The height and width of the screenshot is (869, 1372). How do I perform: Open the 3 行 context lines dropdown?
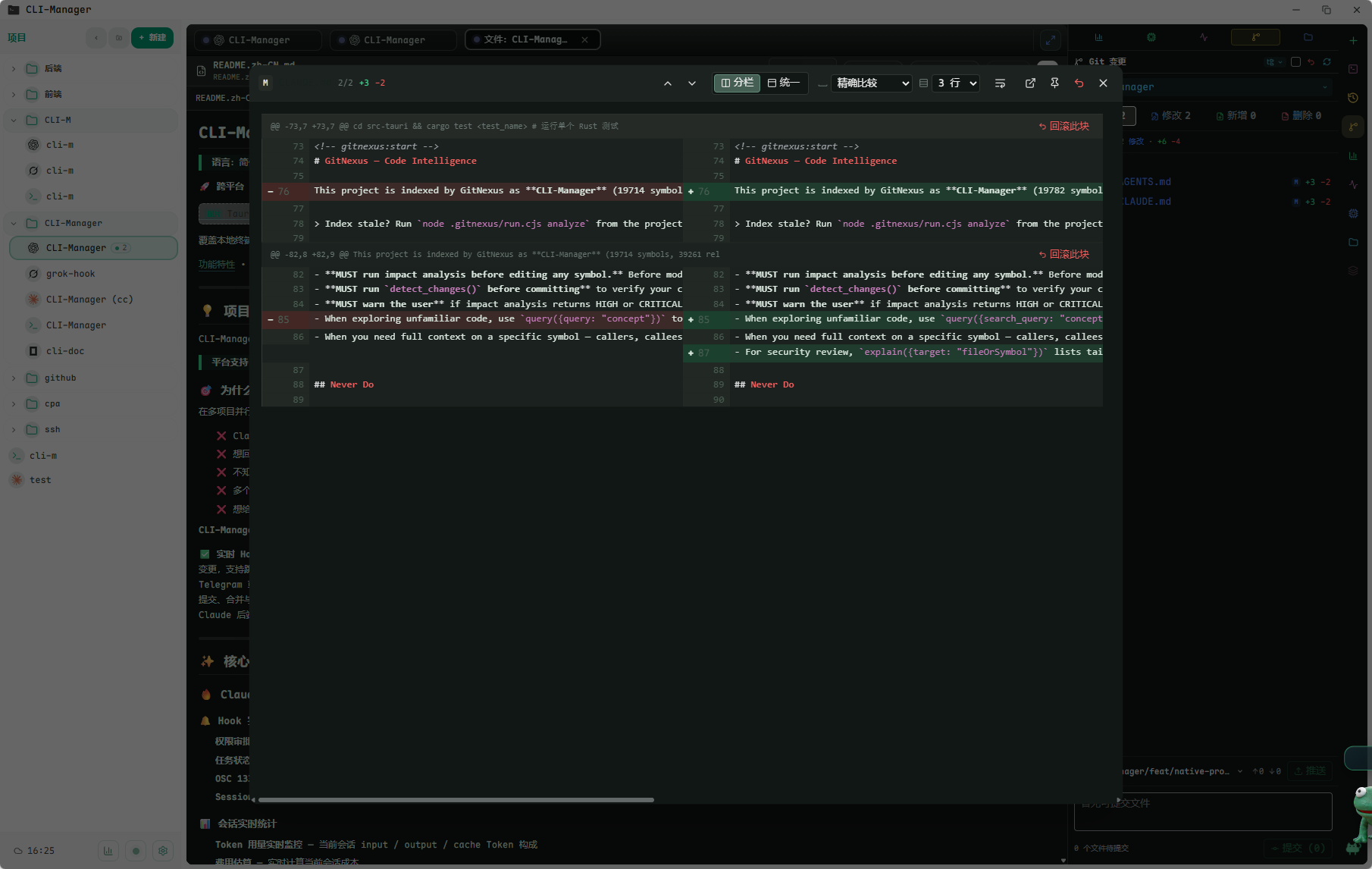pos(957,83)
